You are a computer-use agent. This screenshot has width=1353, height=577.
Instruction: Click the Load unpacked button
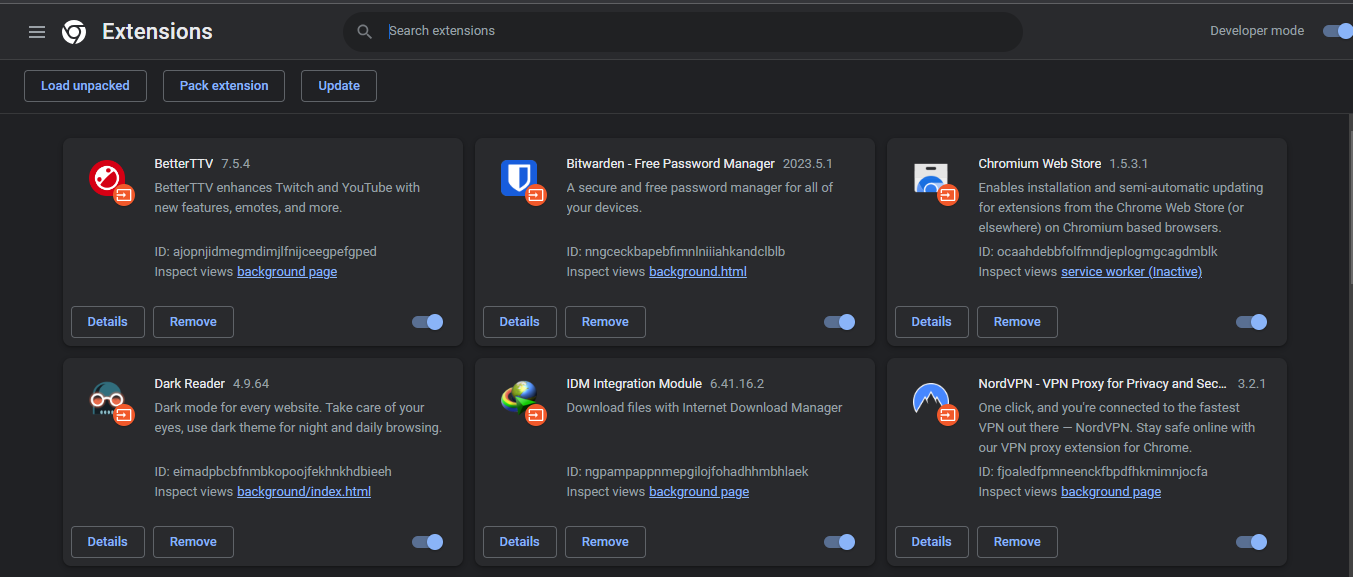85,85
